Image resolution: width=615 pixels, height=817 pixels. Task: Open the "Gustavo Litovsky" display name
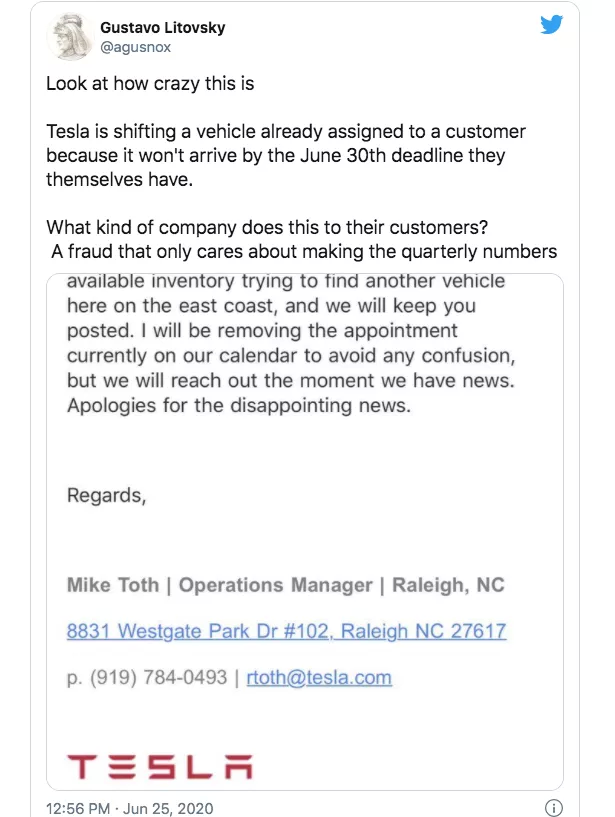(x=162, y=28)
